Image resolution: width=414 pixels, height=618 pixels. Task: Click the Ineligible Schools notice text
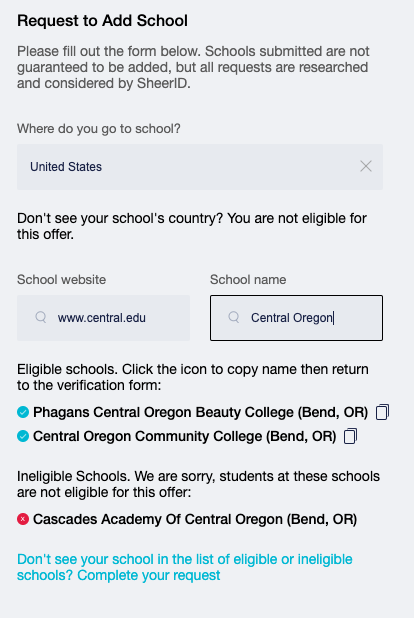tap(198, 484)
